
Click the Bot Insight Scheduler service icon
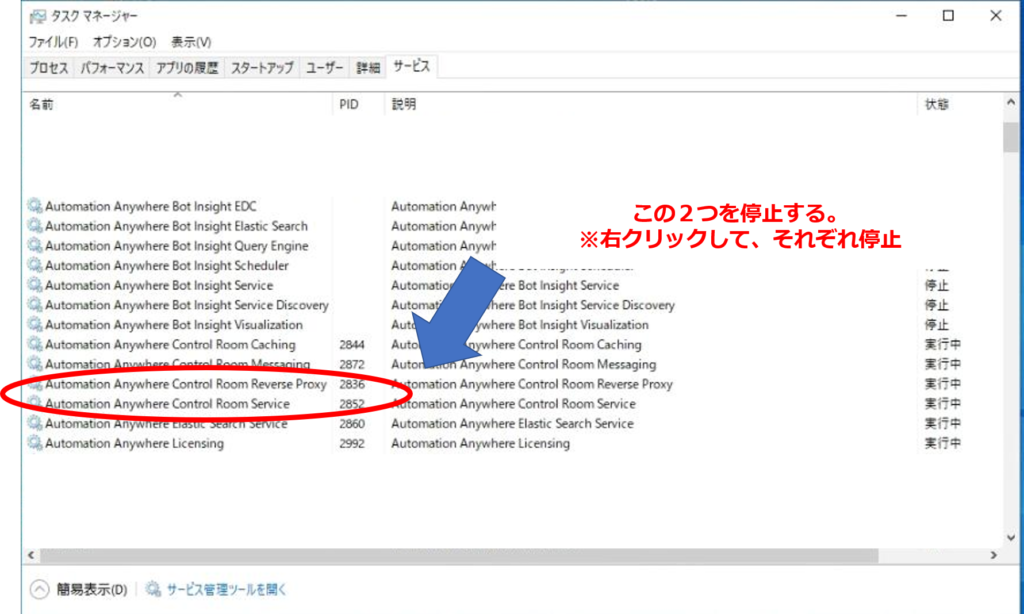pos(35,265)
